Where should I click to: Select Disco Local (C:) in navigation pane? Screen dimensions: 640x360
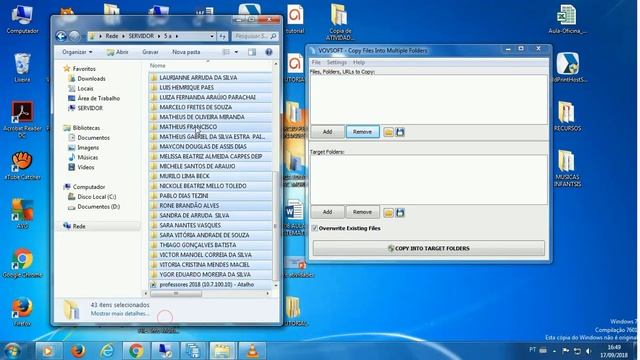tap(97, 197)
